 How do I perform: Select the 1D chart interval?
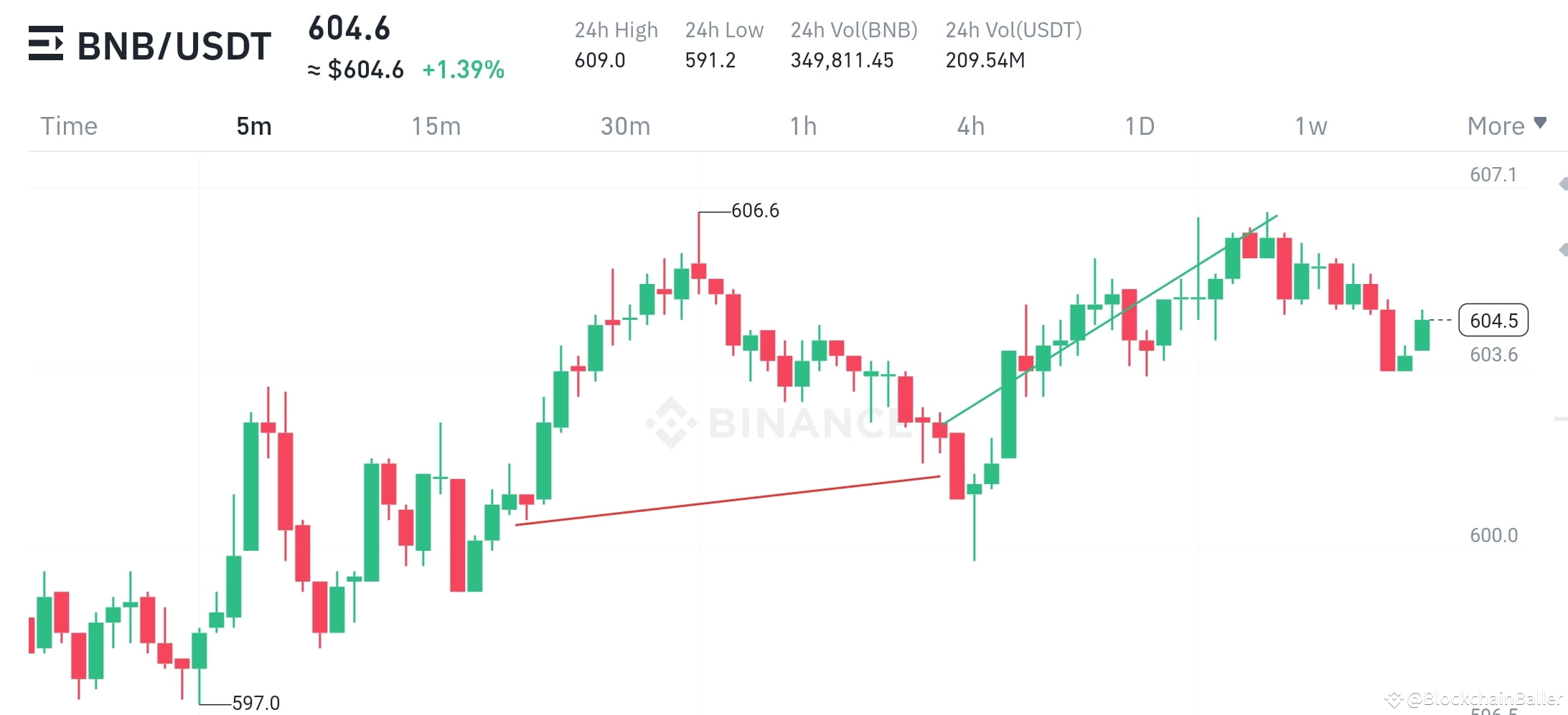[1138, 126]
